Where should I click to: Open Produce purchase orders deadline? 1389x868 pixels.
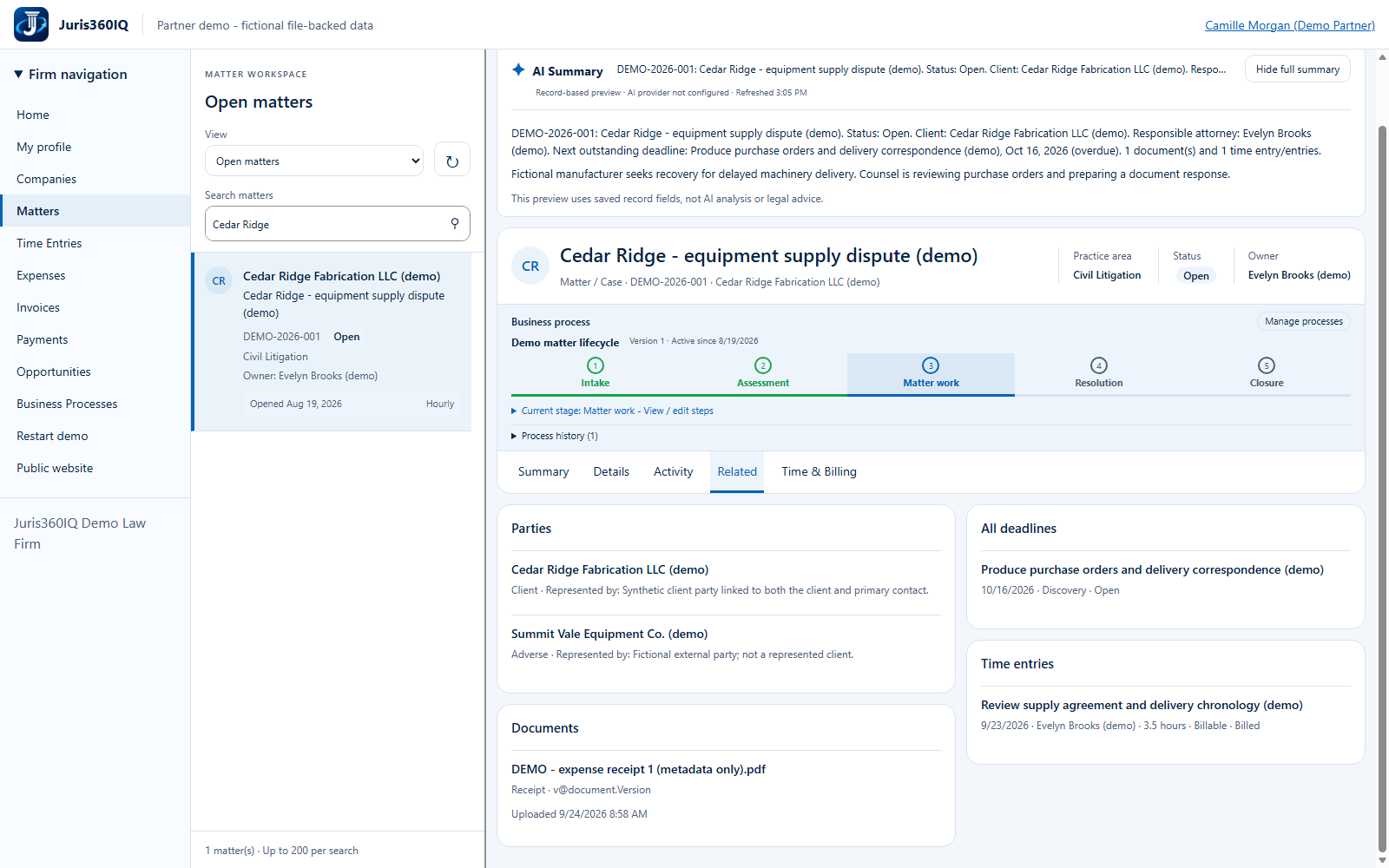click(x=1152, y=569)
